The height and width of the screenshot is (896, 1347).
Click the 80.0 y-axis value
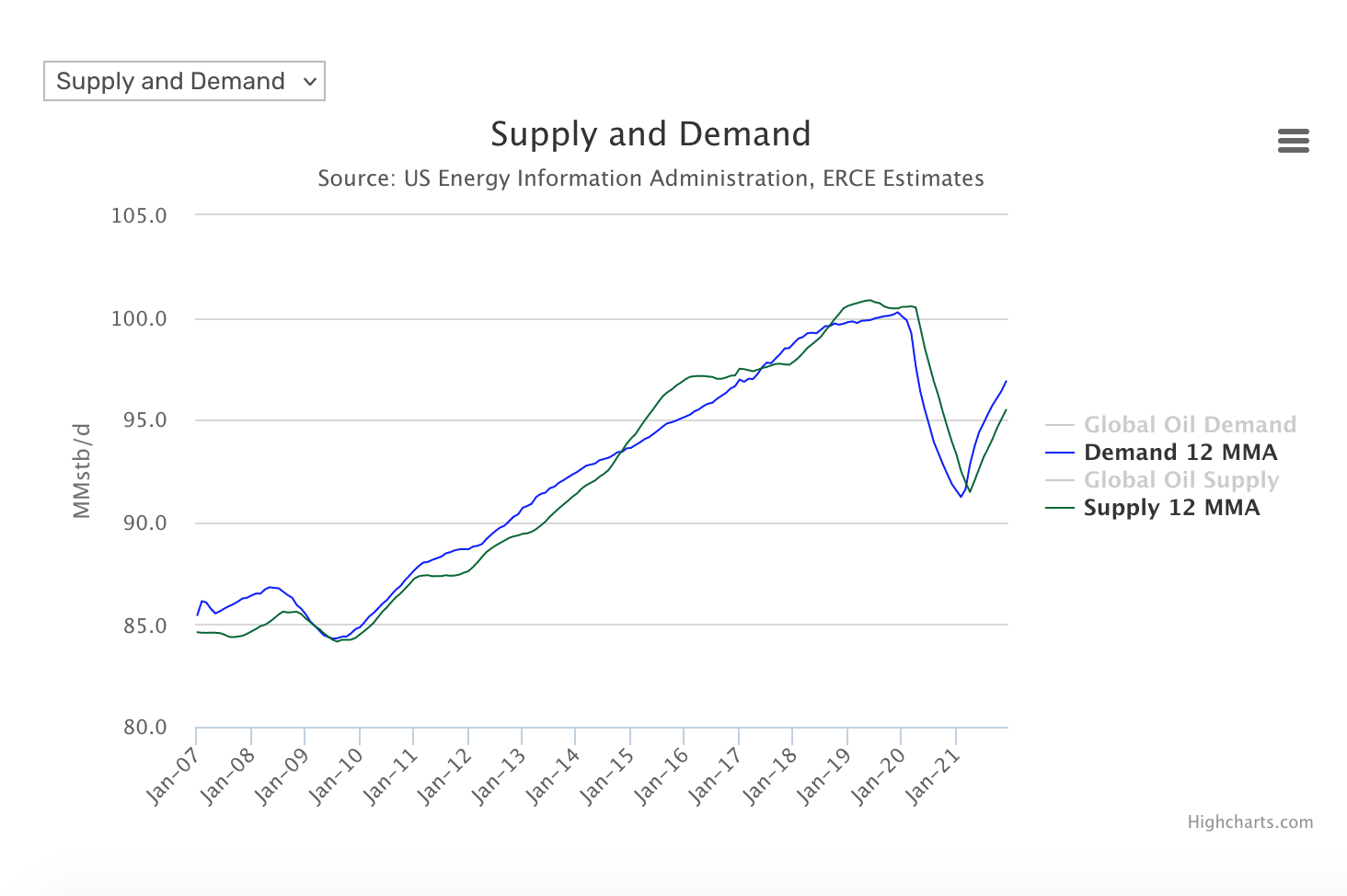(145, 728)
